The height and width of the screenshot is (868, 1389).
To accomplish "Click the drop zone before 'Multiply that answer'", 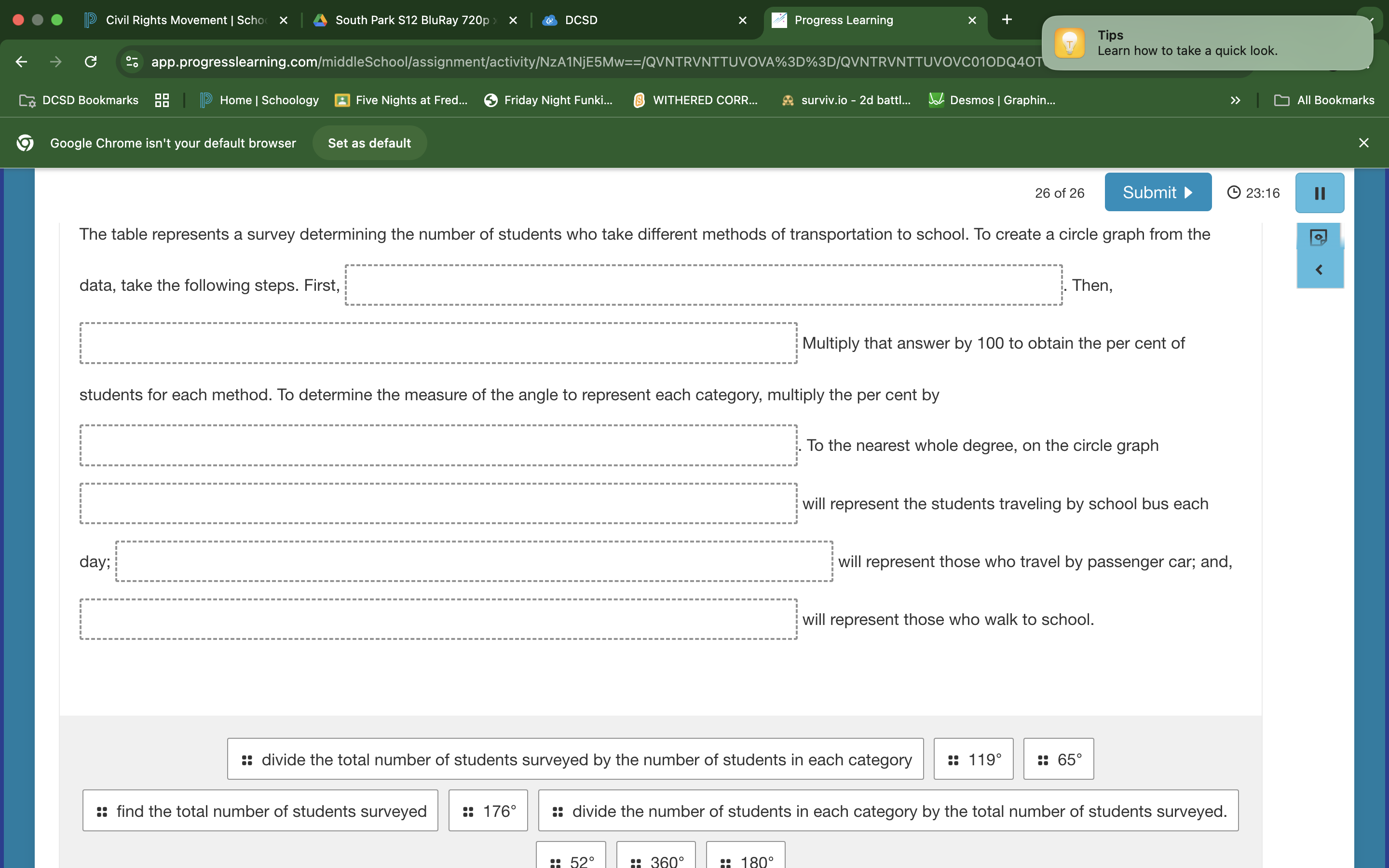I will click(x=438, y=343).
